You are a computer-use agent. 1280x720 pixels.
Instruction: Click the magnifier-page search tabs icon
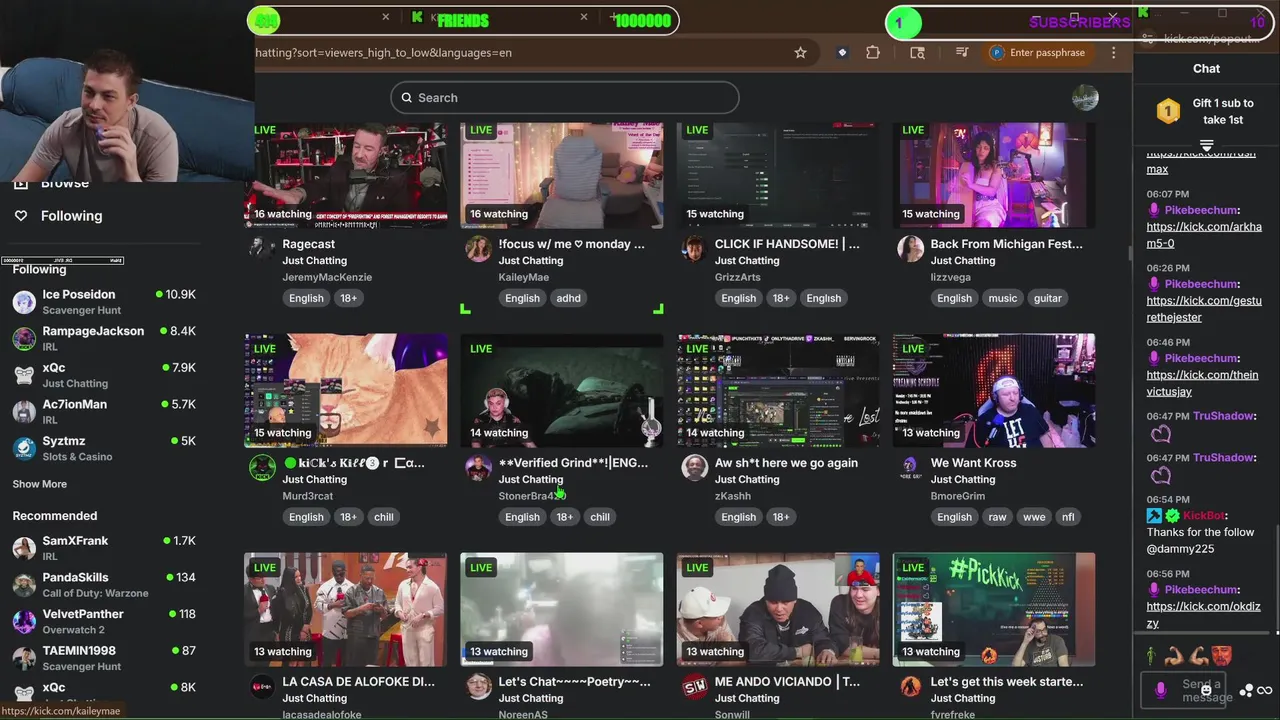(x=917, y=53)
